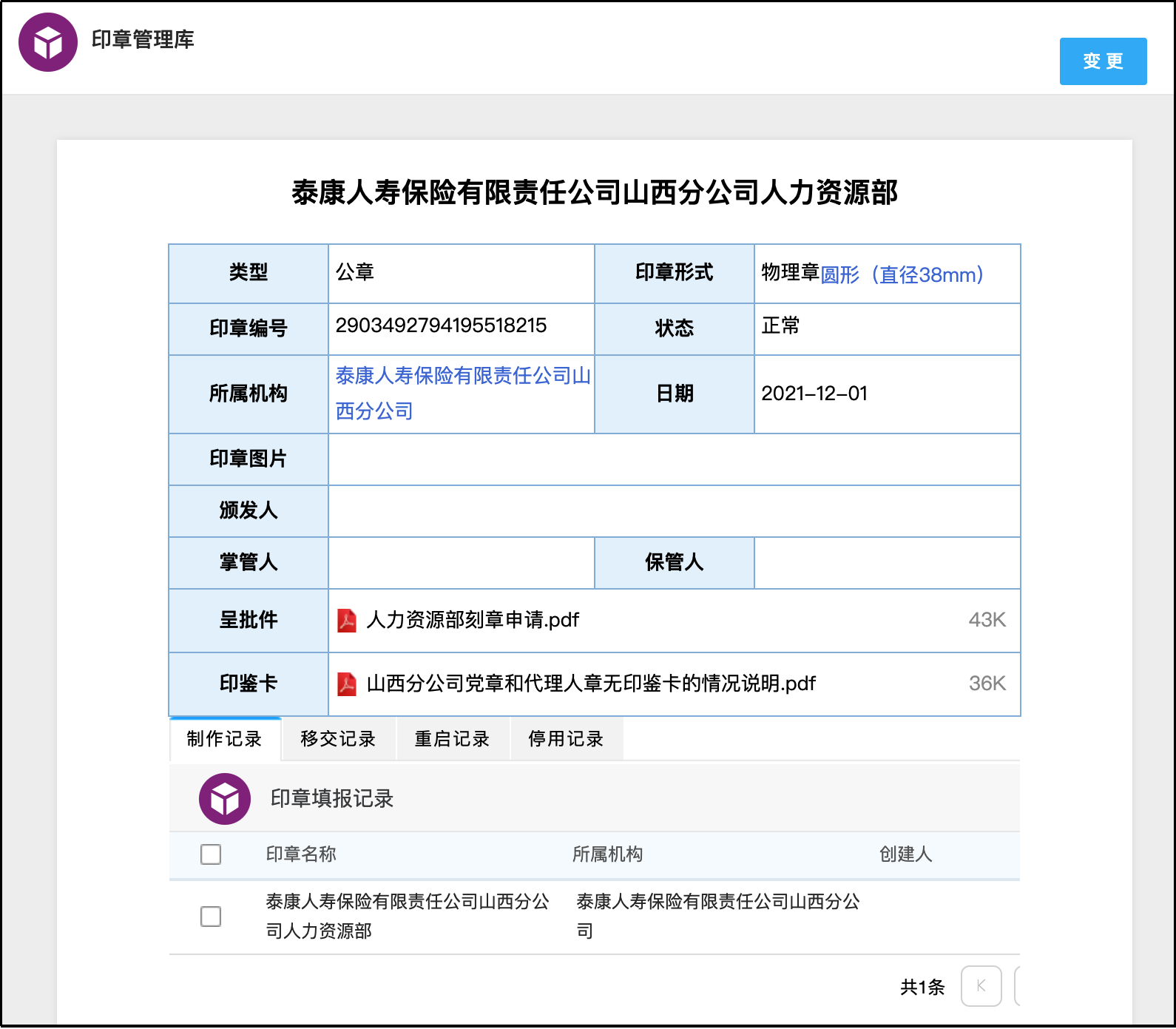Screen dimensions: 1176x1029
Task: Click the purple cube logo in header
Action: (x=48, y=42)
